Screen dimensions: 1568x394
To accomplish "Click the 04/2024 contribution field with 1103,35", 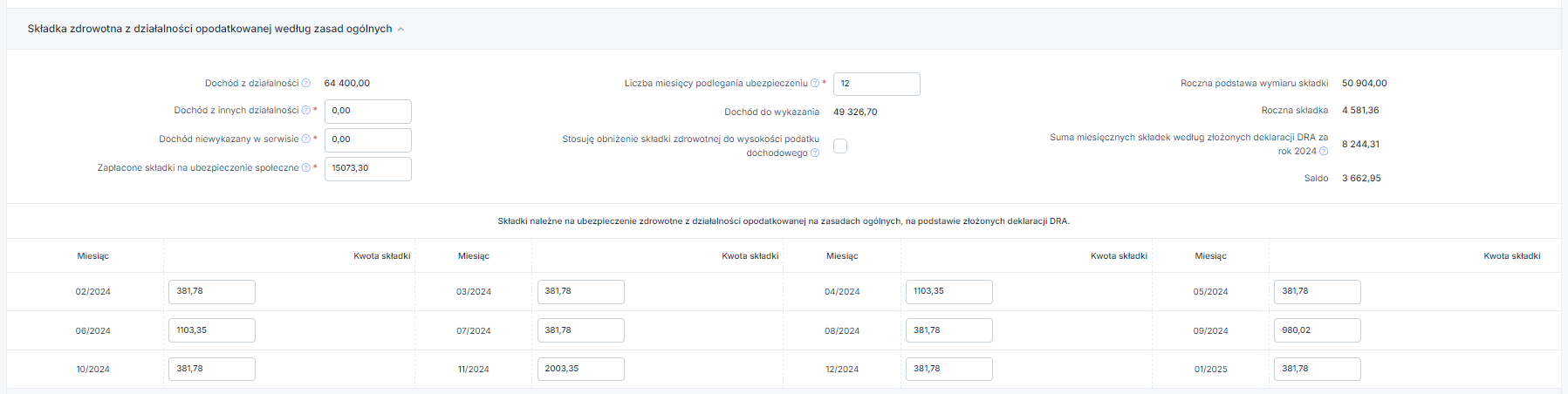I will (949, 291).
